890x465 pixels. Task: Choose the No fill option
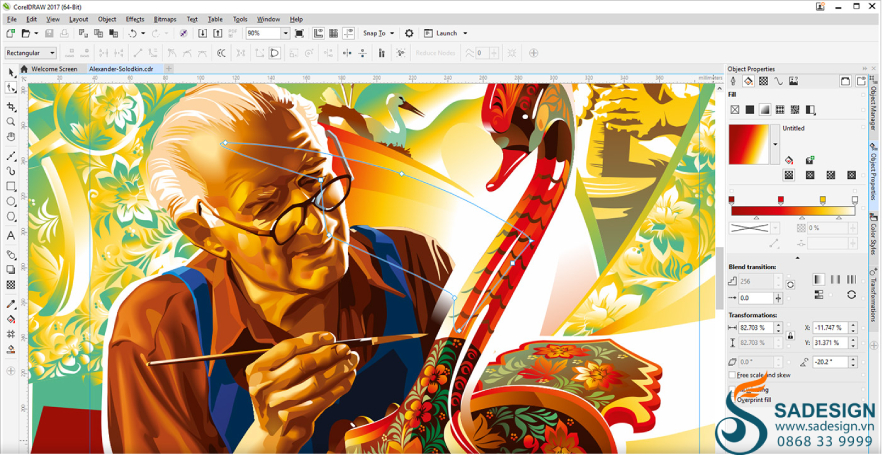click(x=735, y=110)
